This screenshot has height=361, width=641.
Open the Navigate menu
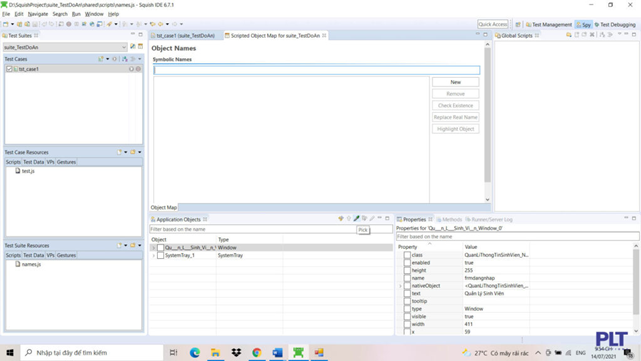click(38, 14)
